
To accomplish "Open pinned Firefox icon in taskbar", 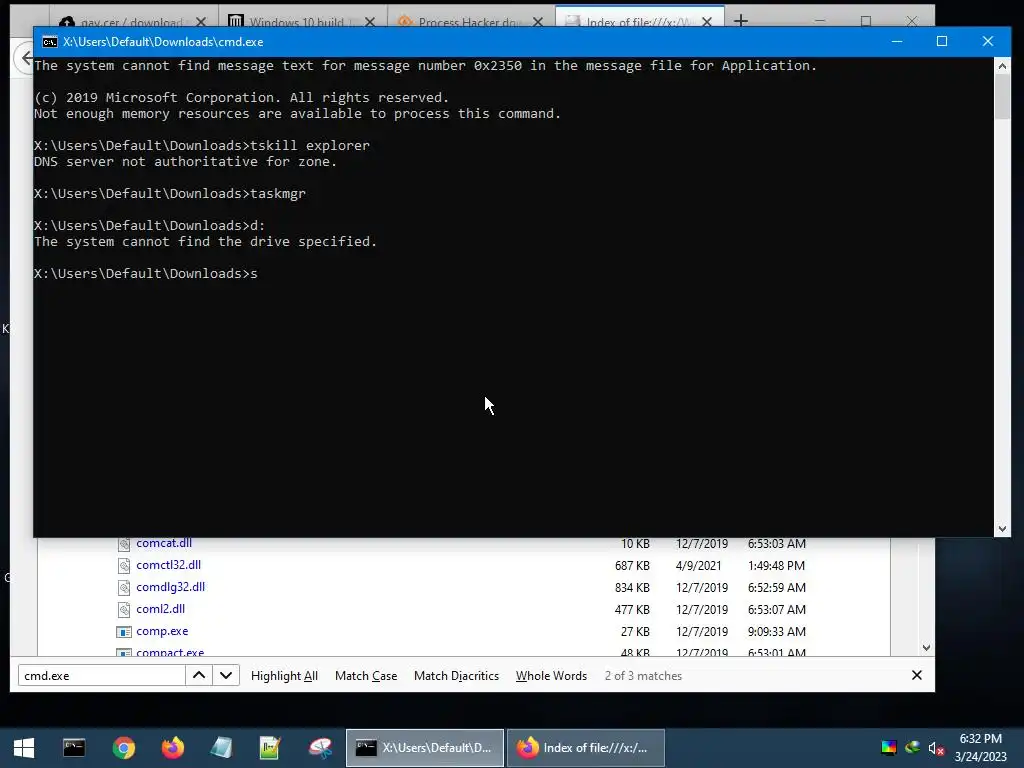I will click(172, 748).
